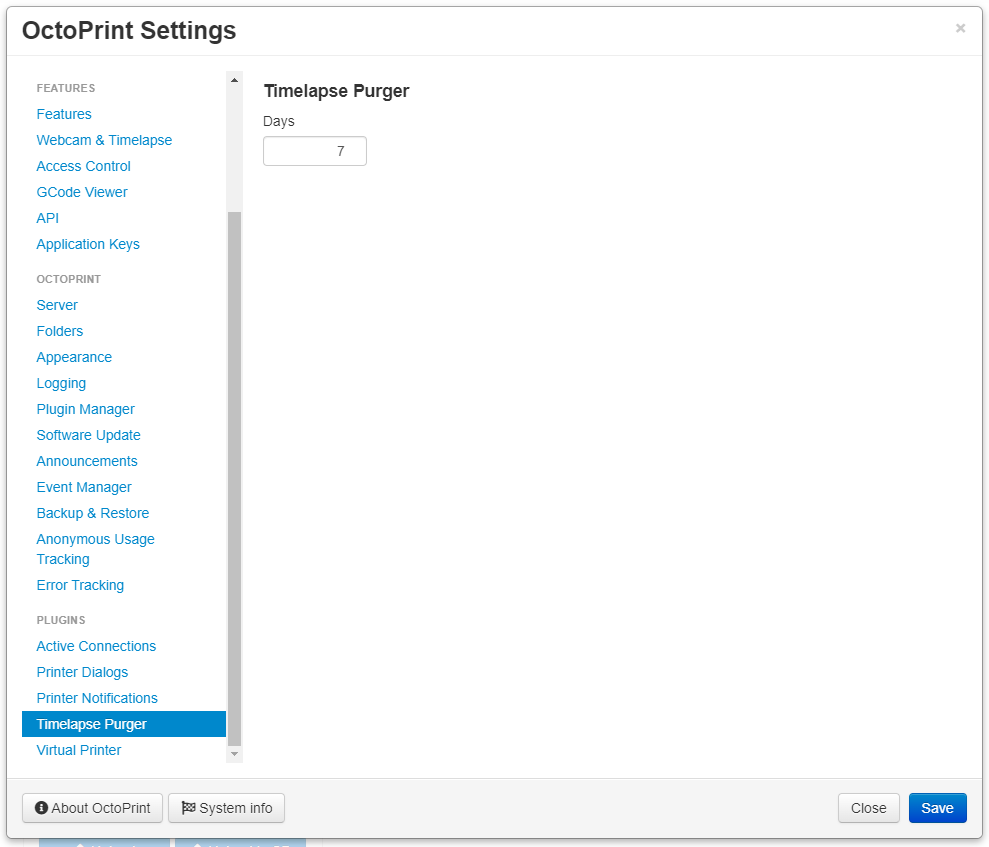989x847 pixels.
Task: Open Virtual Printer plugin settings
Action: (79, 751)
